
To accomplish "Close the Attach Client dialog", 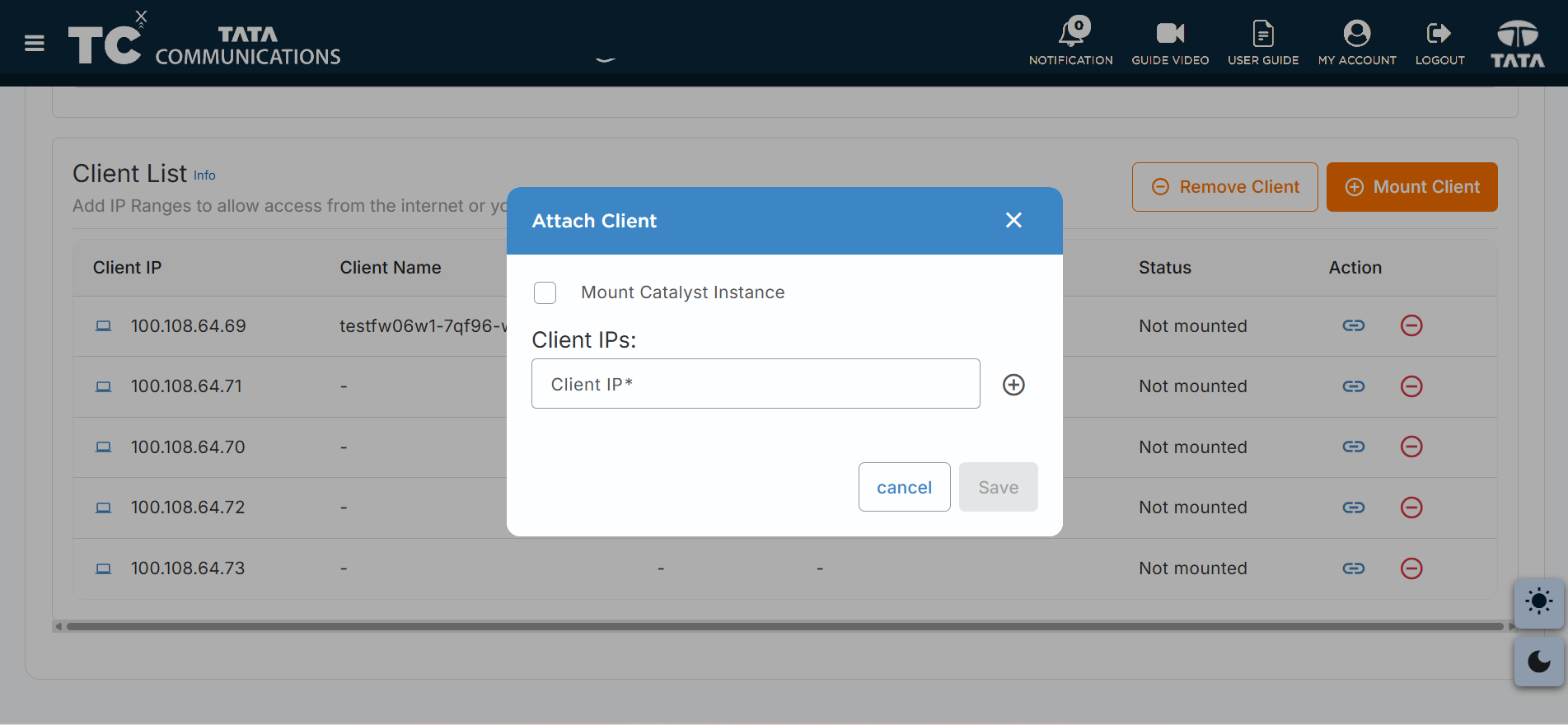I will (1013, 220).
